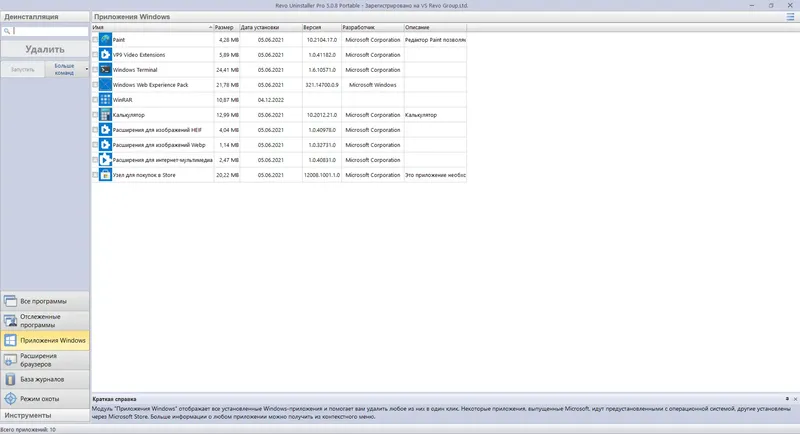This screenshot has height=434, width=800.
Task: Open the hamburger menu icon top right
Action: [x=790, y=17]
